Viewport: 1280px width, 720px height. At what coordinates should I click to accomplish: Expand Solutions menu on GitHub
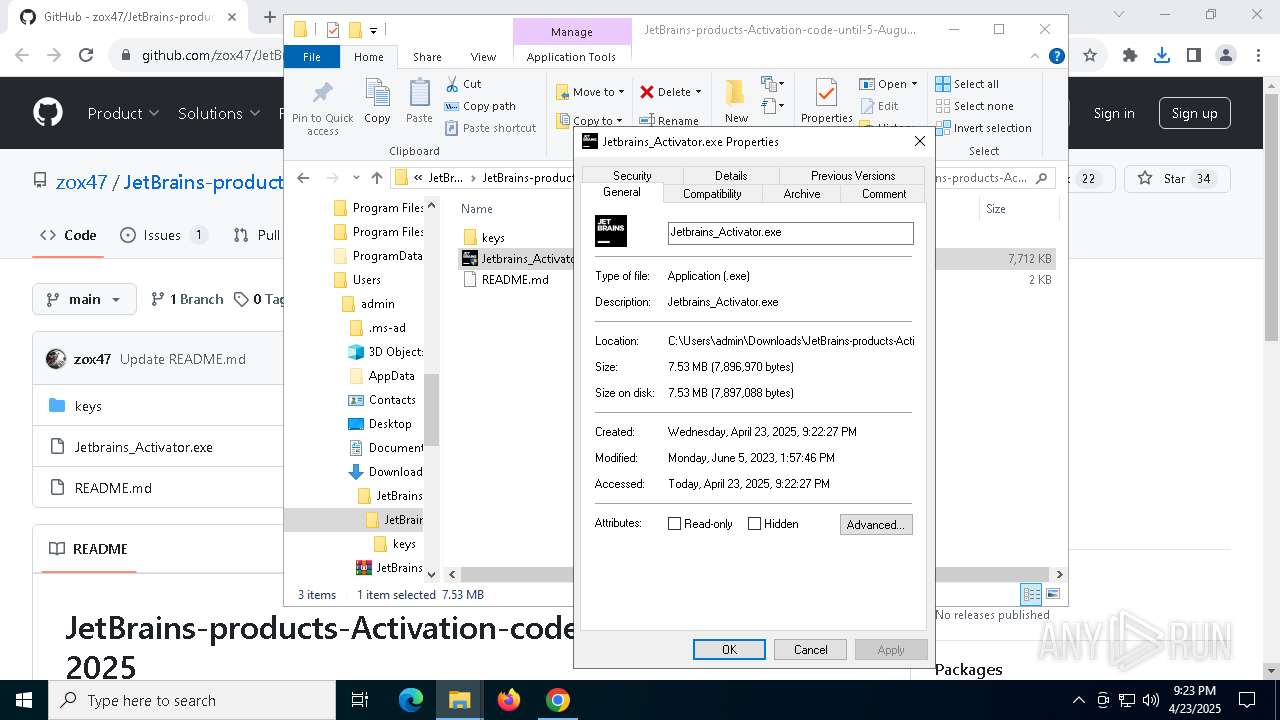click(219, 113)
